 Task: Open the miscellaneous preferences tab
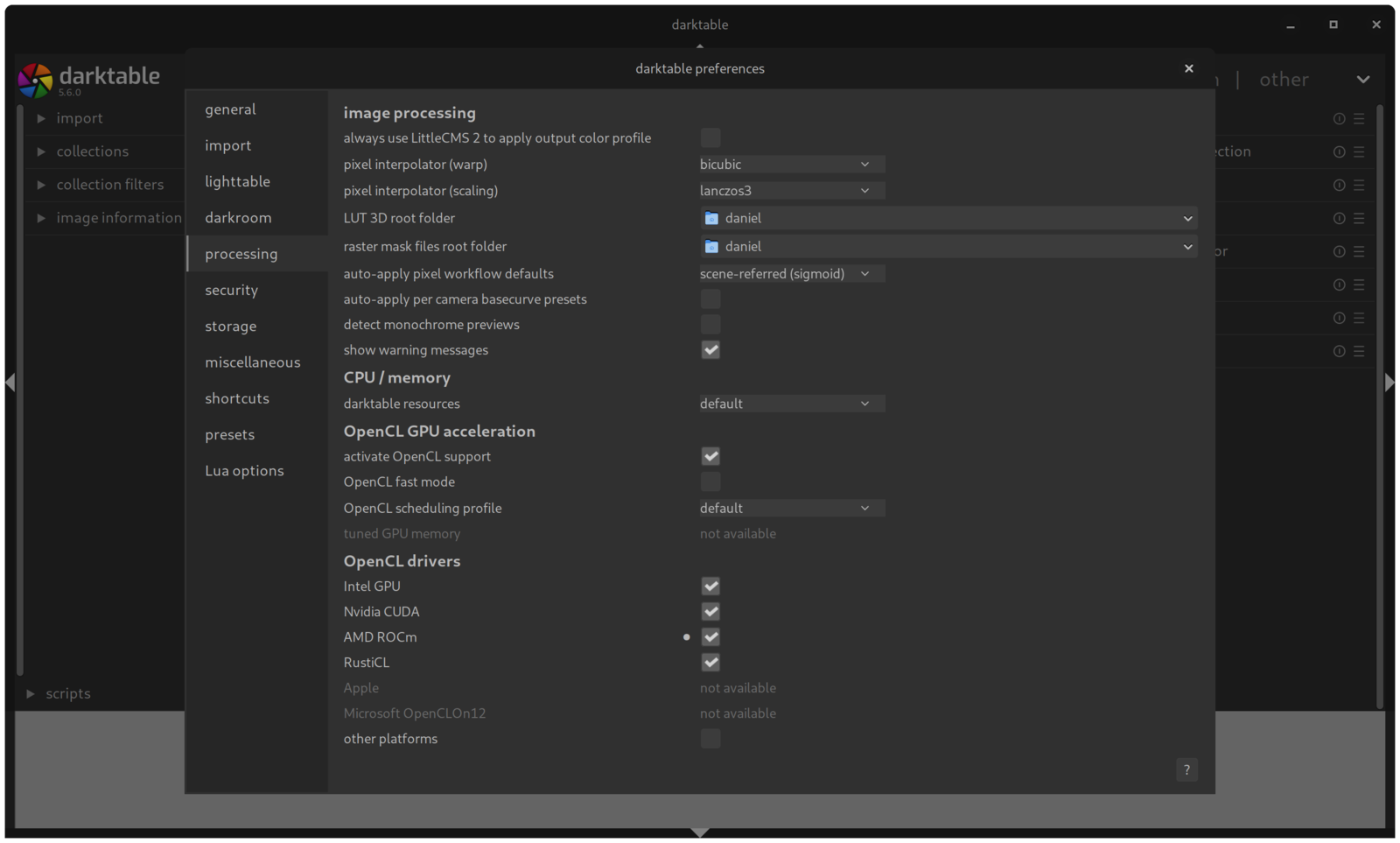coord(257,362)
